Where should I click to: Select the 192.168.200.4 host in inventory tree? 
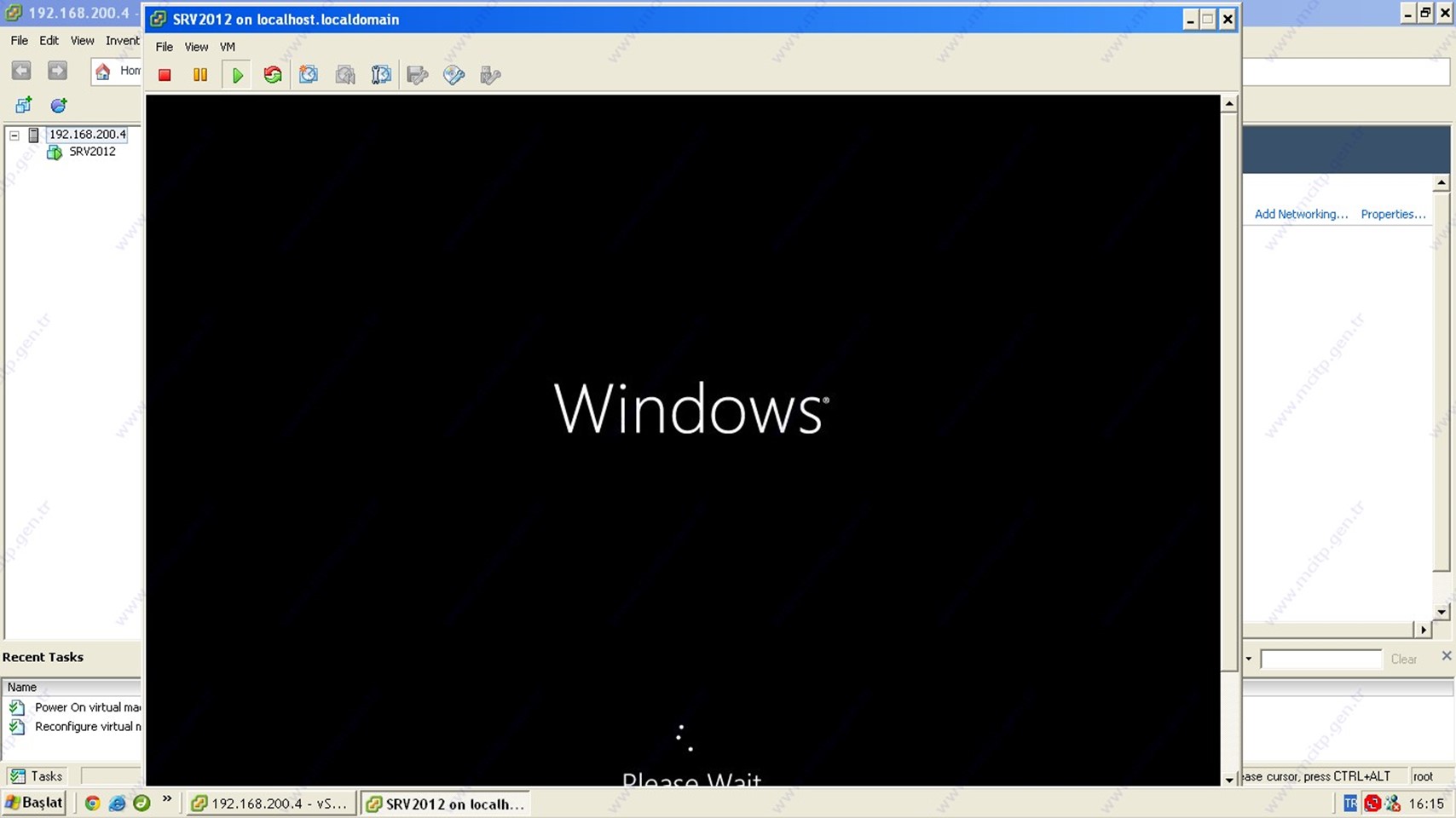pyautogui.click(x=87, y=135)
